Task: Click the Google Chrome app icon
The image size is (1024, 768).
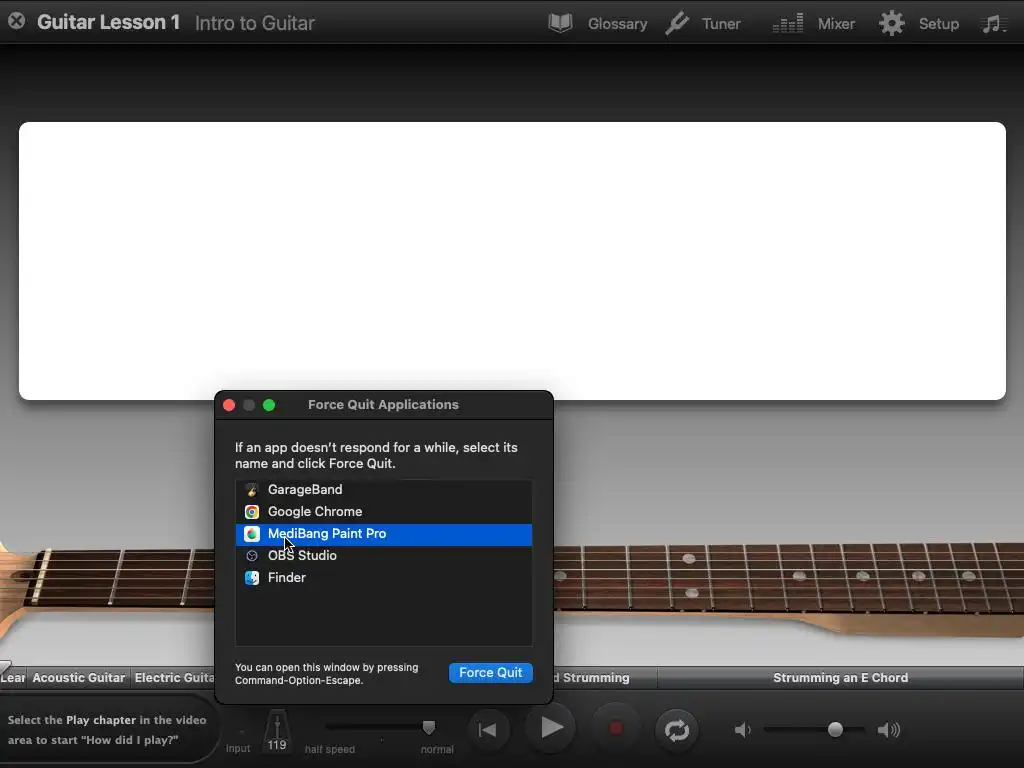Action: pyautogui.click(x=251, y=512)
